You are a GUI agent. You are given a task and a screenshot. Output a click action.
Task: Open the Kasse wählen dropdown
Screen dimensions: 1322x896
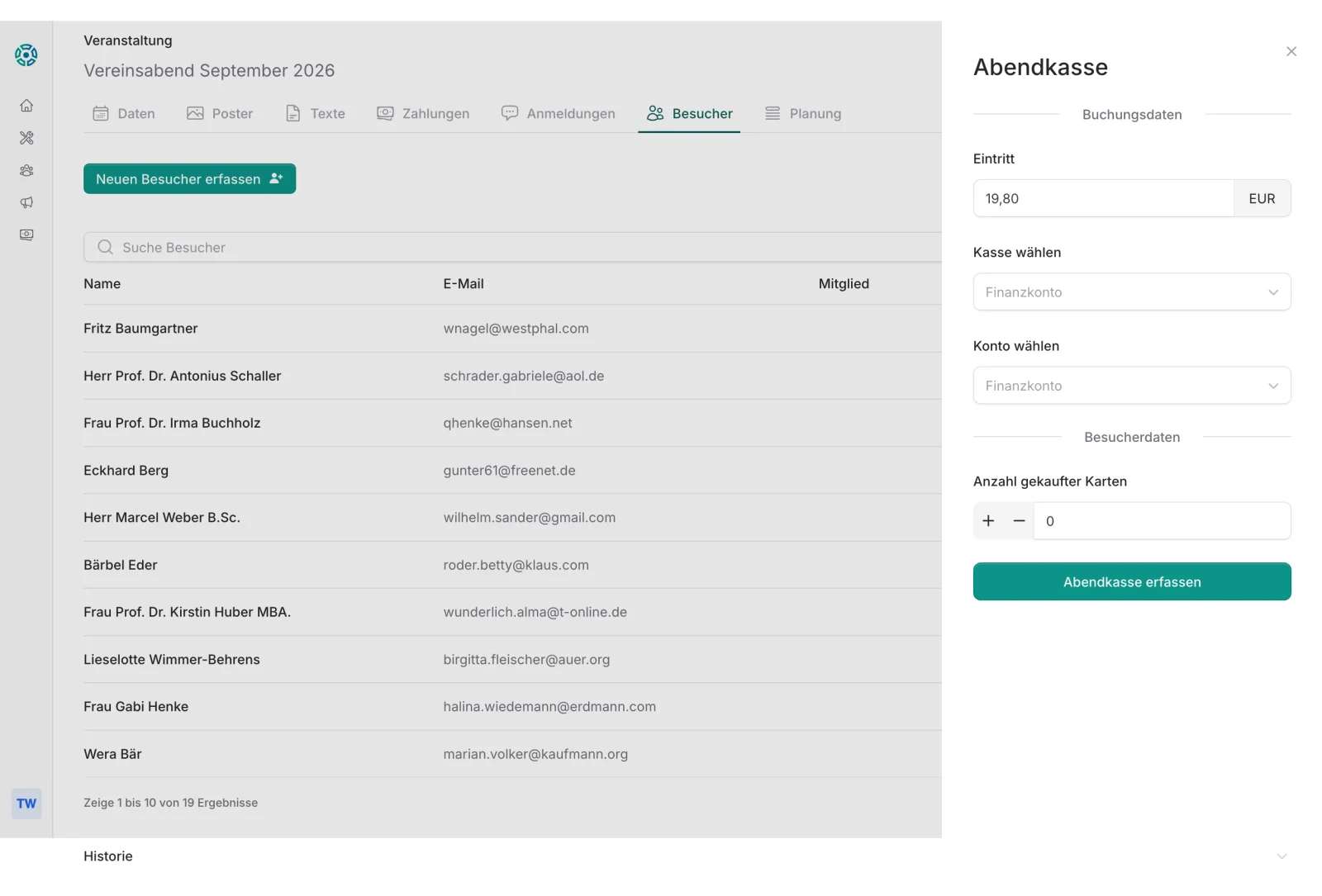tap(1132, 292)
